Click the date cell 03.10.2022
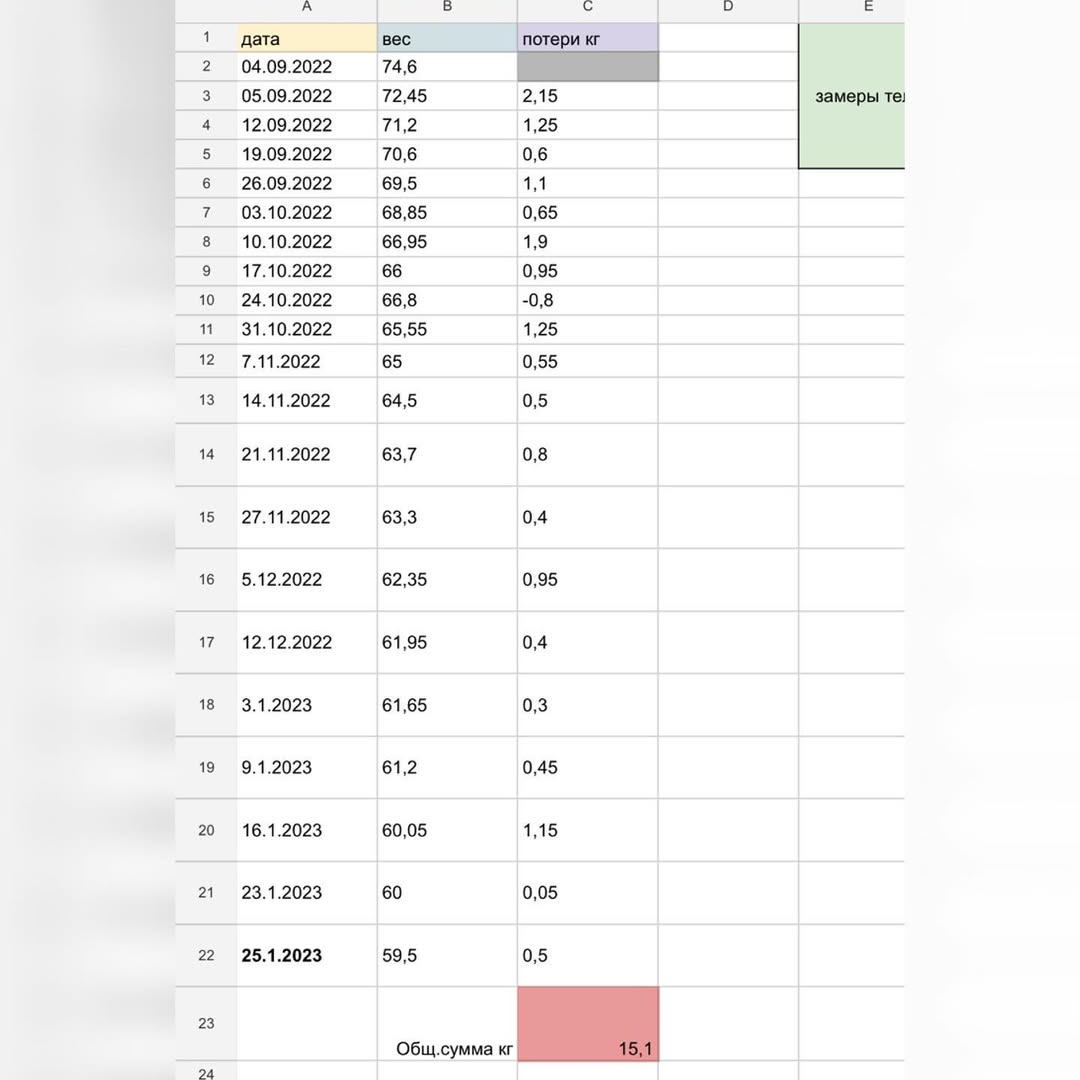This screenshot has width=1080, height=1080. [x=307, y=213]
